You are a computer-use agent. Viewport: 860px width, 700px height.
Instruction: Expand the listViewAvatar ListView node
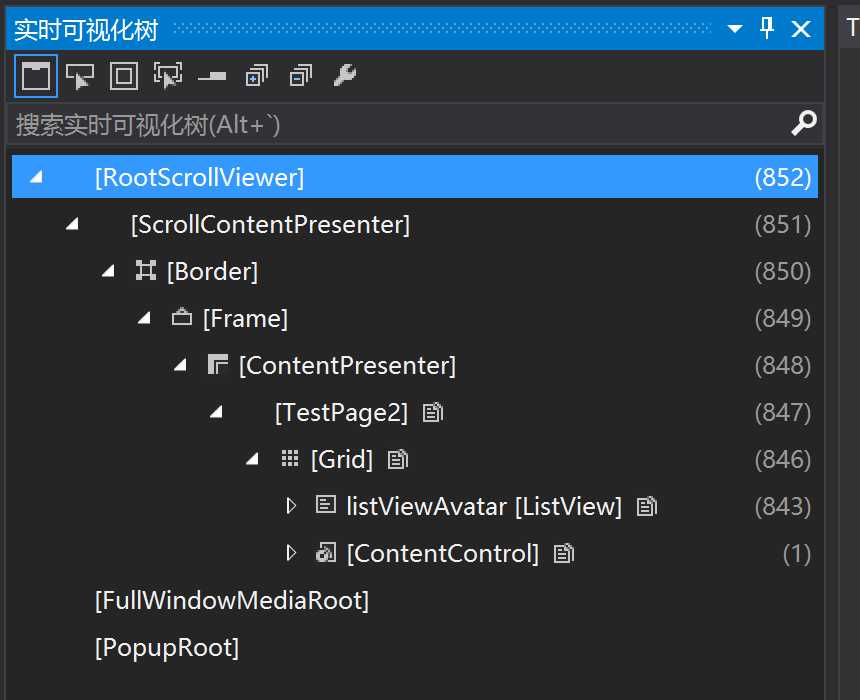point(291,507)
